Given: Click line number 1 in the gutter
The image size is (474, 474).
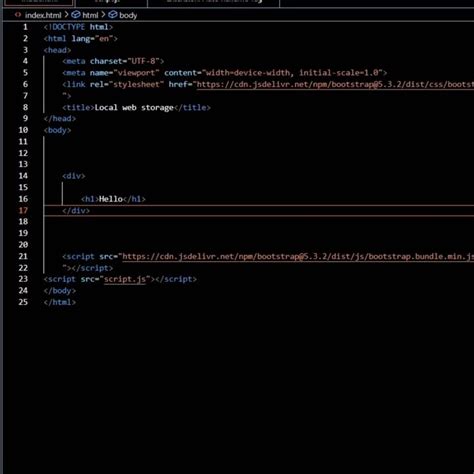Looking at the screenshot, I should coord(25,27).
